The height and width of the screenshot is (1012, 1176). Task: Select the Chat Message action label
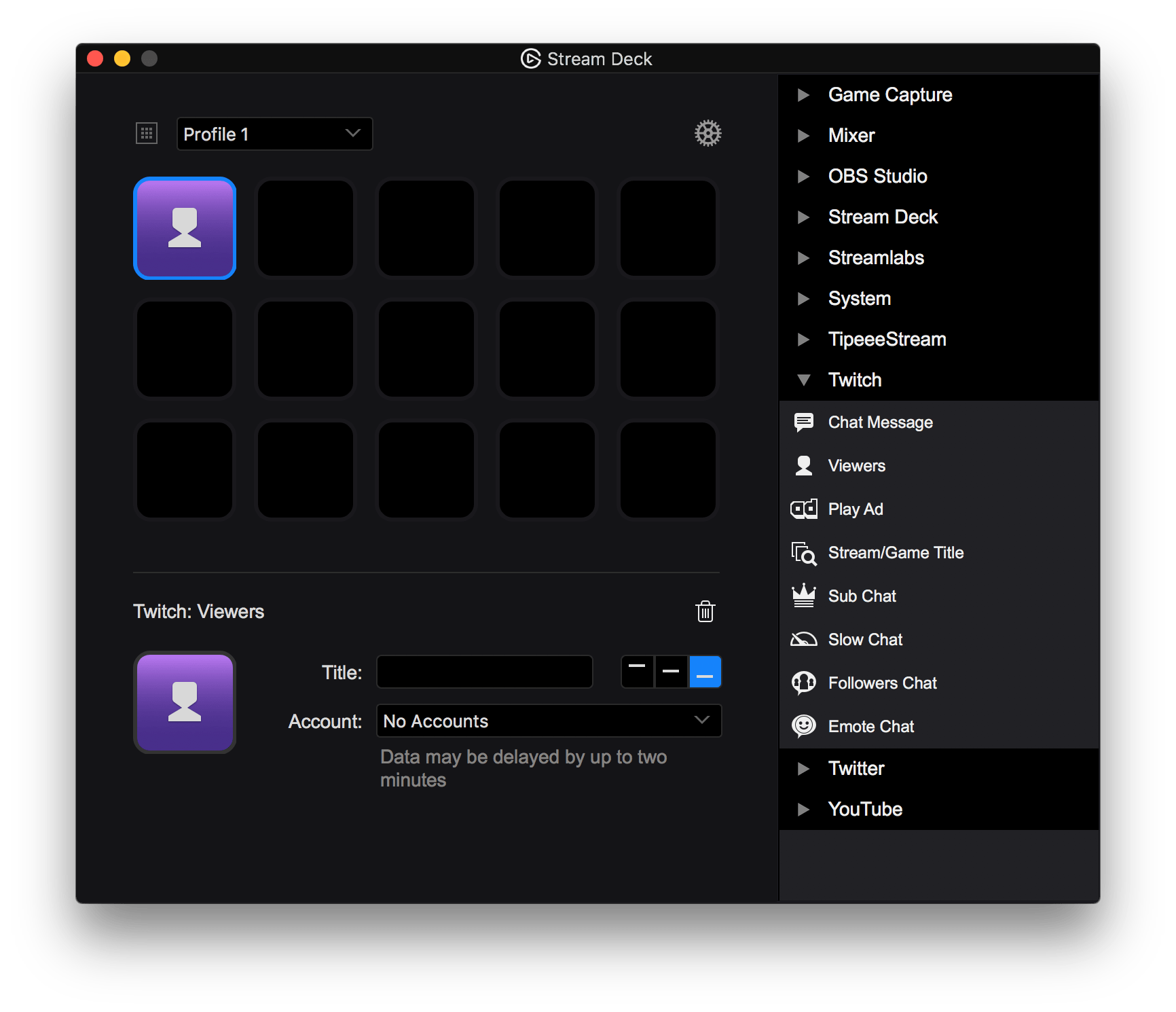click(x=881, y=422)
